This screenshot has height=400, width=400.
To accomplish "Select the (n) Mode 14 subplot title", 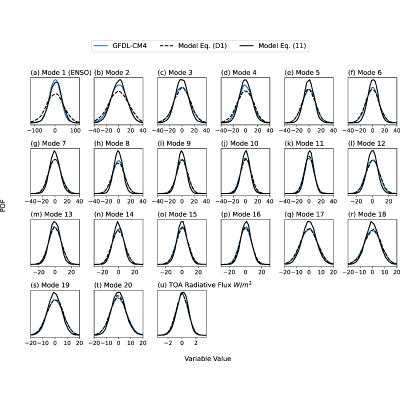I will click(x=114, y=214).
